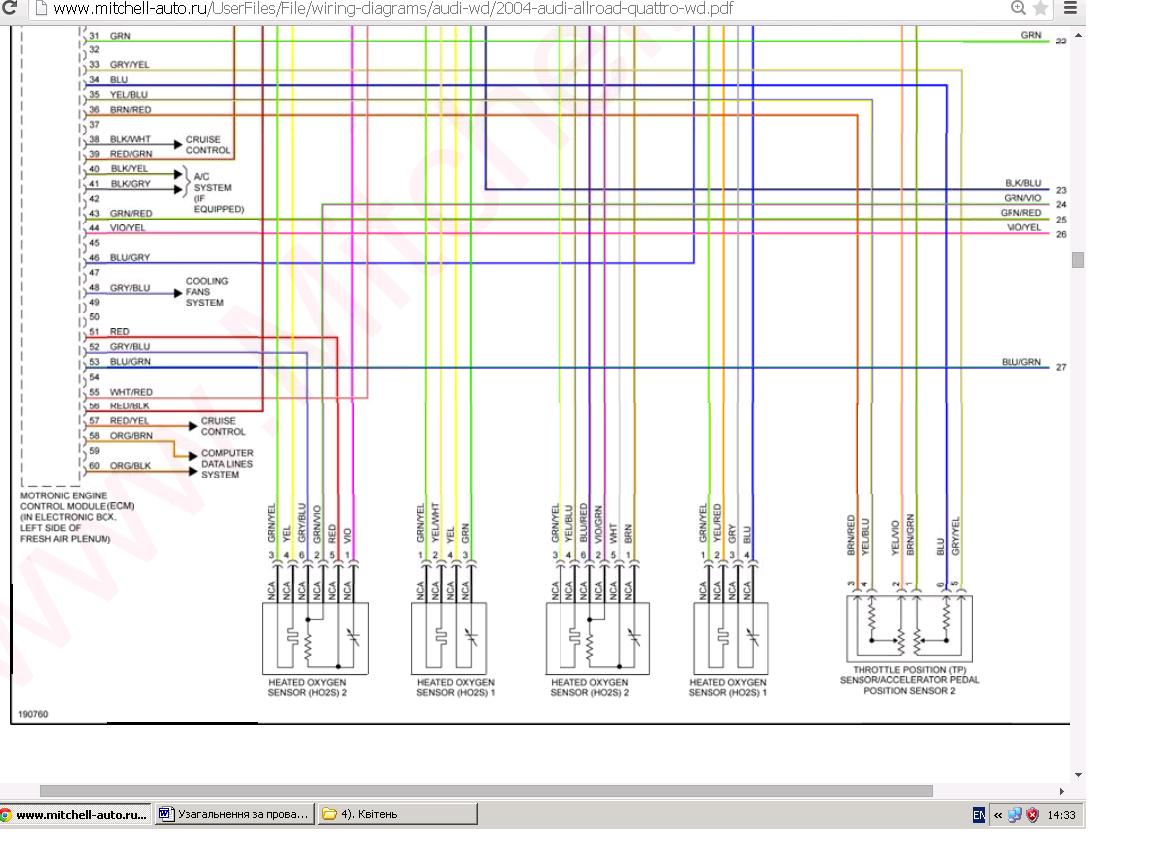This screenshot has height=864, width=1152.
Task: Select the www.mitchell-auto.ru Chrome taskbar button
Action: tap(75, 815)
